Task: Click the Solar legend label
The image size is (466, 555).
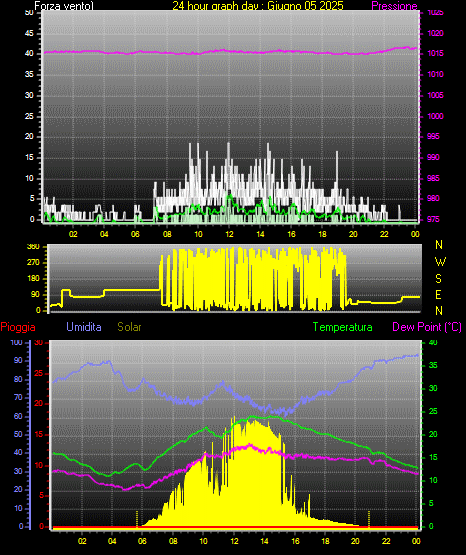Action: click(130, 327)
